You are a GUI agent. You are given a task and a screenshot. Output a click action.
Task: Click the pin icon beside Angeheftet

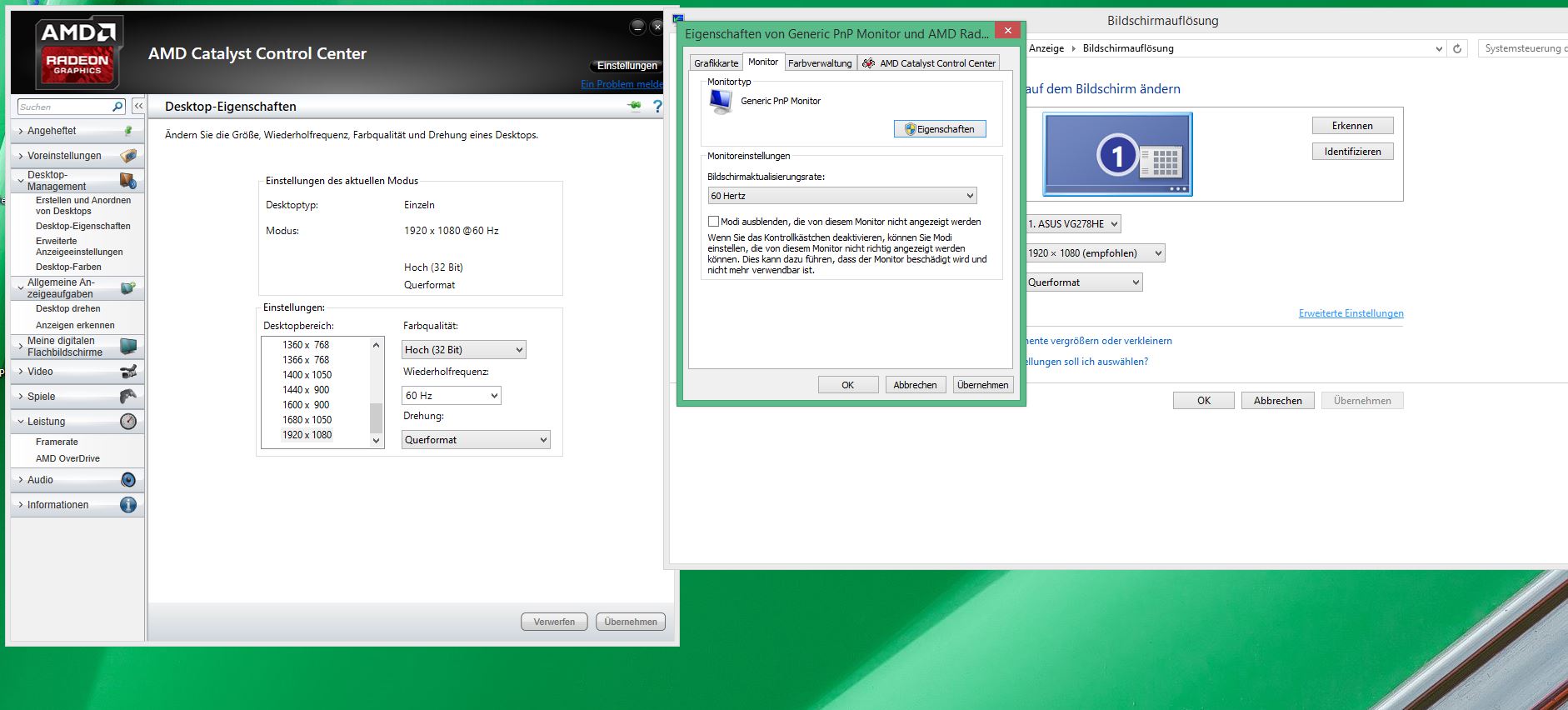128,131
